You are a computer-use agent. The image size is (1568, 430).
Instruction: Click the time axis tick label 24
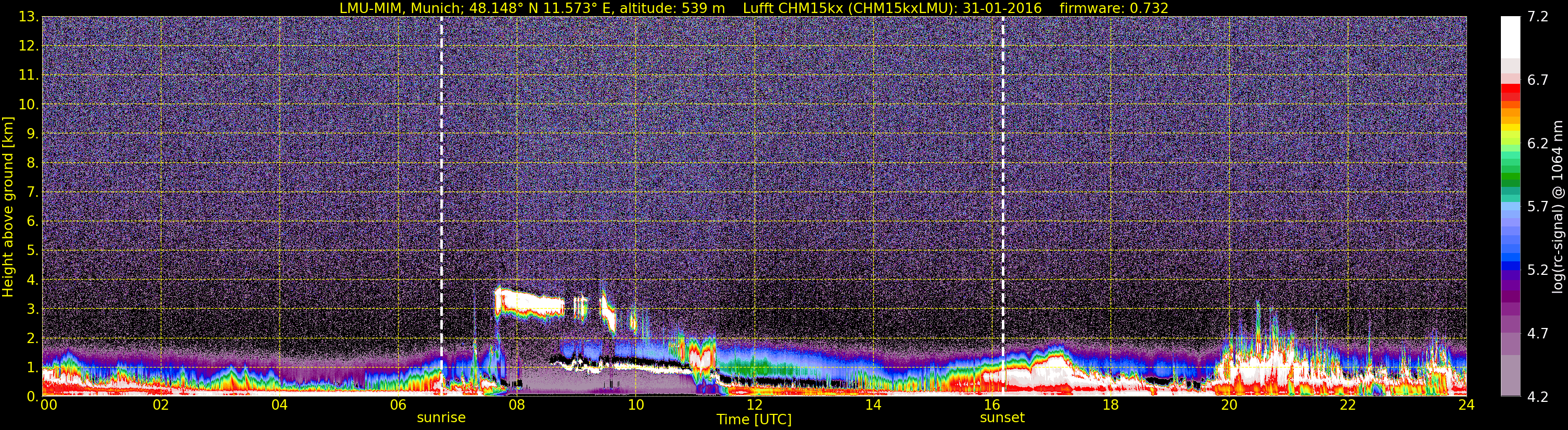click(1467, 406)
